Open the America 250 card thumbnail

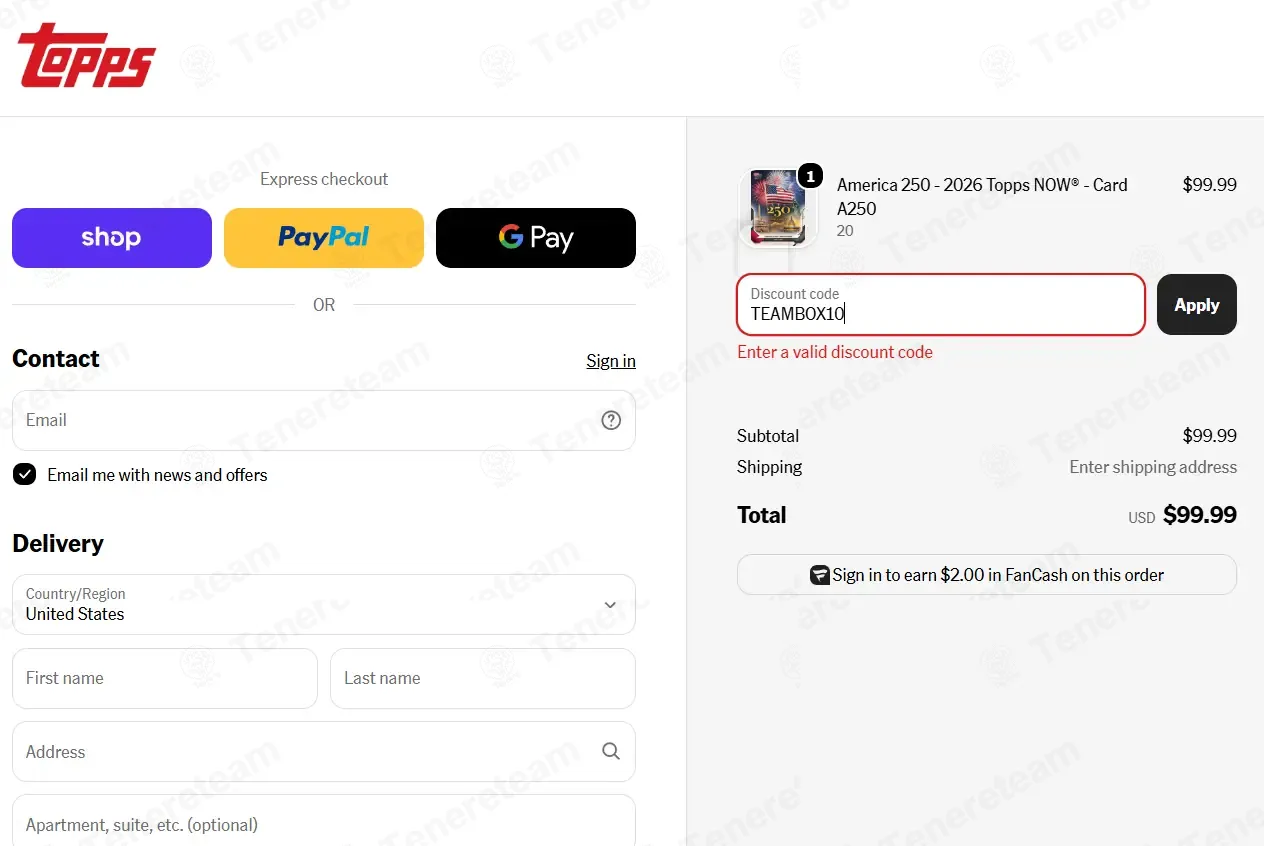pyautogui.click(x=777, y=208)
